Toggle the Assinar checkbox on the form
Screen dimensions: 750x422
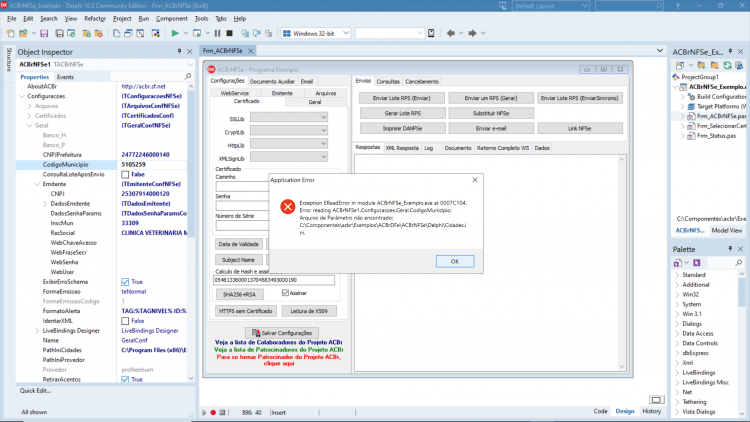pyautogui.click(x=286, y=293)
